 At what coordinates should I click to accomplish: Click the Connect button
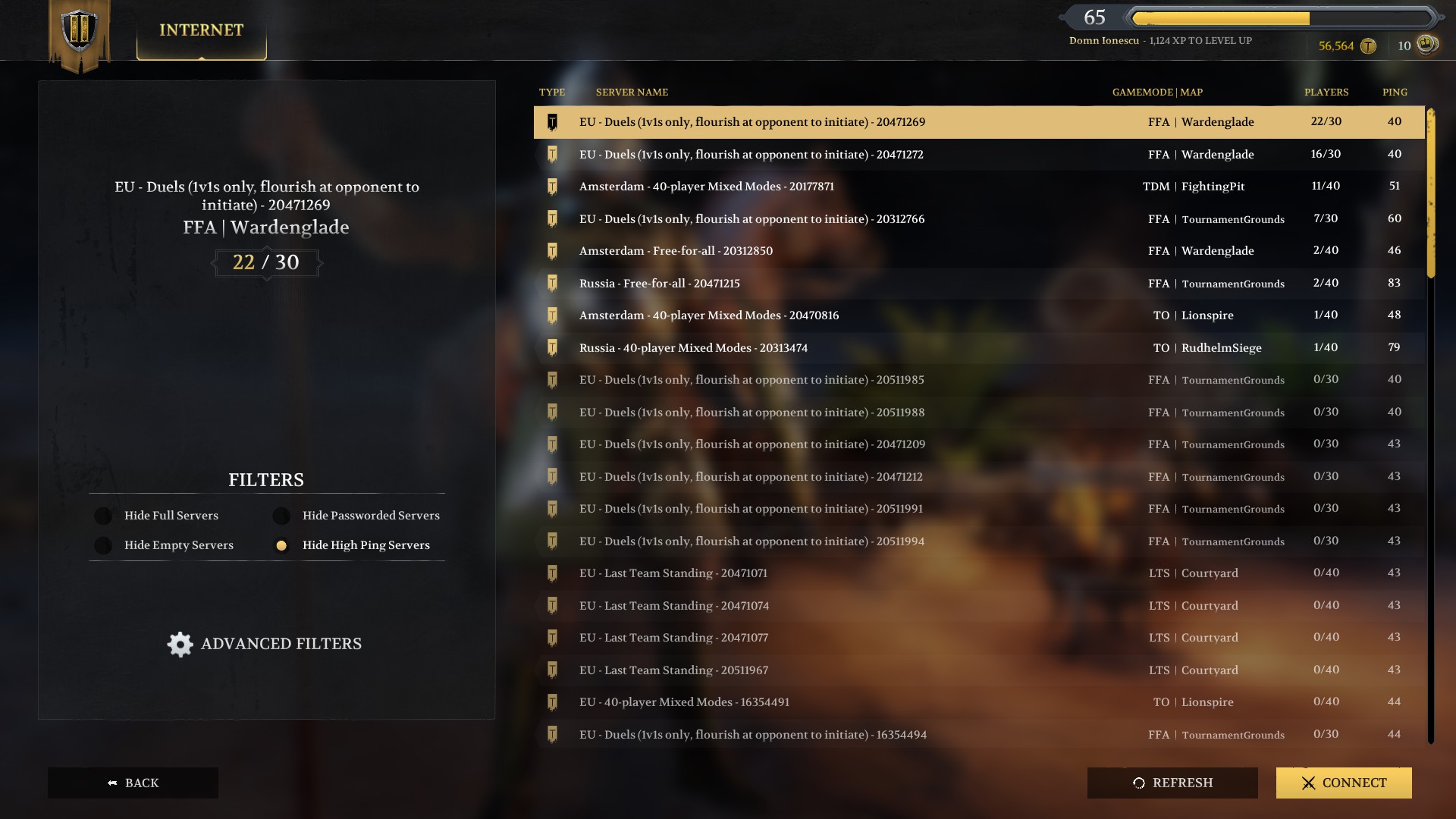tap(1344, 783)
